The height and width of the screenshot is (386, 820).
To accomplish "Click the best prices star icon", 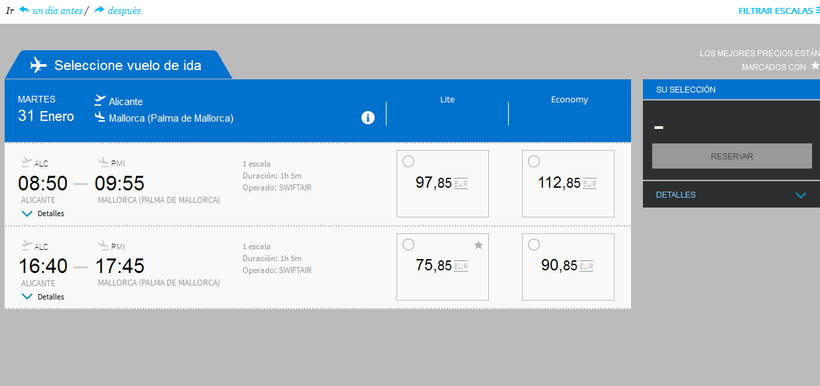I will pos(815,66).
